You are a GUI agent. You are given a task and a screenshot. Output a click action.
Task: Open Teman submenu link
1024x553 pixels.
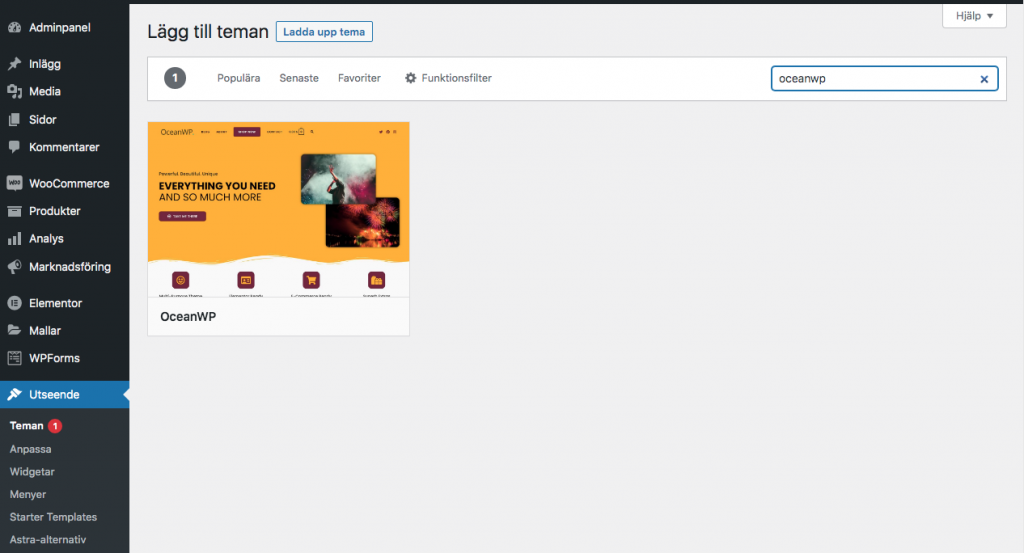tap(27, 426)
